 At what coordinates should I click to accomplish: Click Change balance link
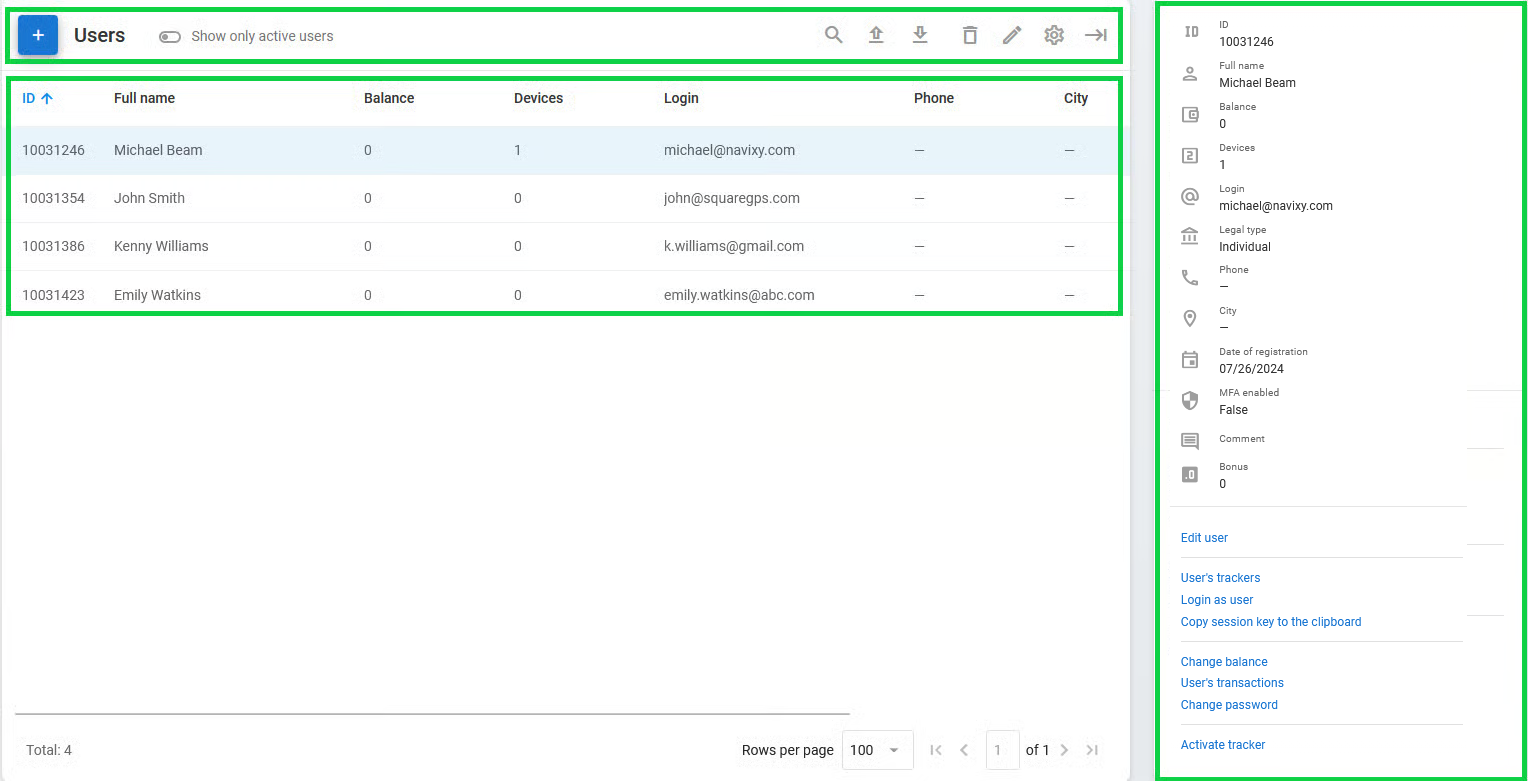pyautogui.click(x=1224, y=661)
